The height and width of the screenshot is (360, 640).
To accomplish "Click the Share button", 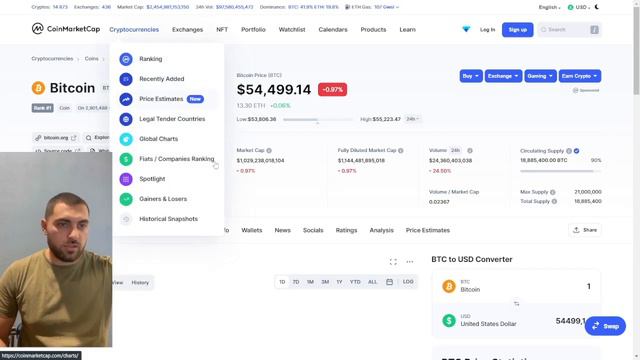I will 585,230.
